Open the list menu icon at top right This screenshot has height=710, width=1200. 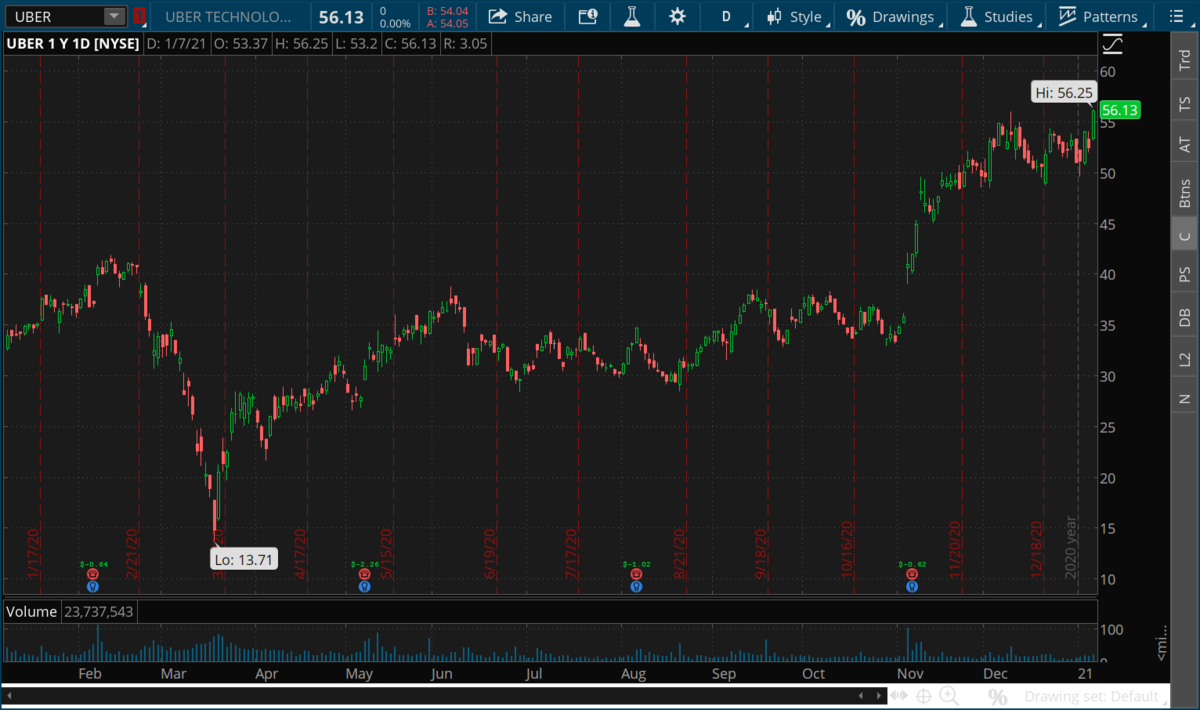point(1175,17)
